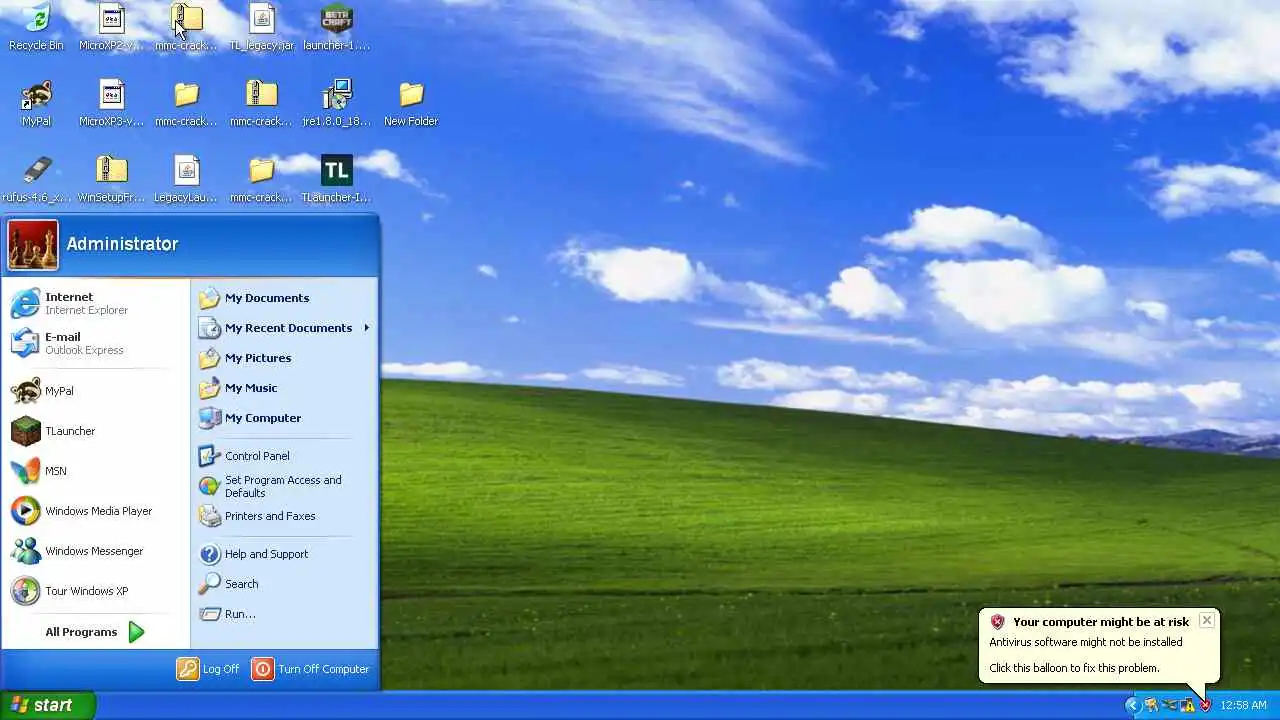
Task: Open the MyPal raccoon shortcut on the desktop
Action: 36,103
